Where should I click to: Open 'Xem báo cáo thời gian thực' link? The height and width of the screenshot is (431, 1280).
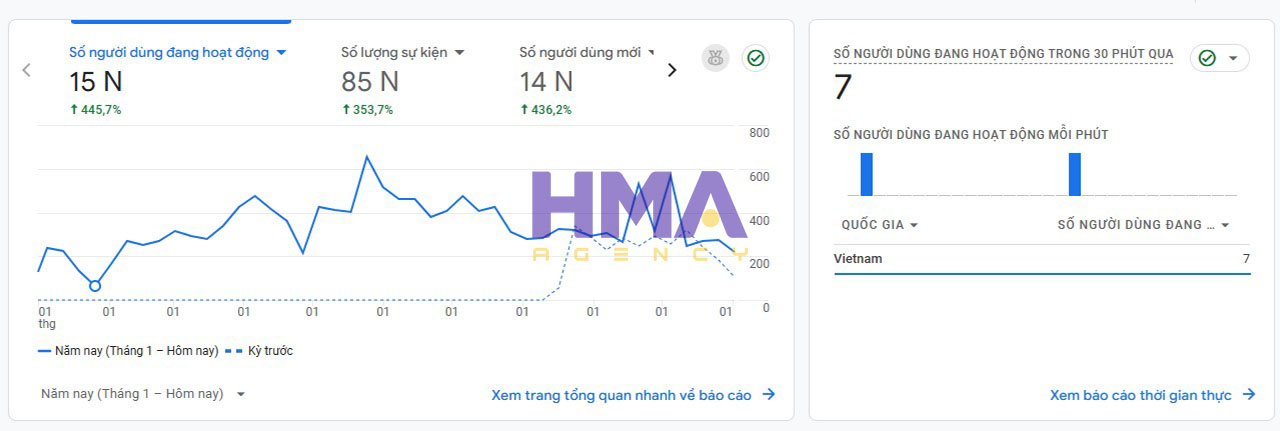(x=1152, y=395)
